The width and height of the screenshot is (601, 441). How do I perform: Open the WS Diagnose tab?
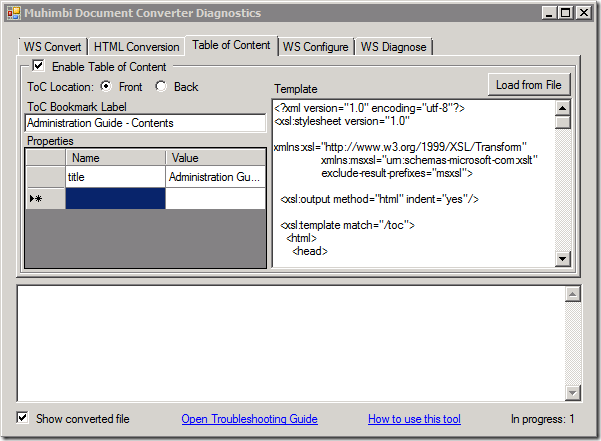click(393, 47)
